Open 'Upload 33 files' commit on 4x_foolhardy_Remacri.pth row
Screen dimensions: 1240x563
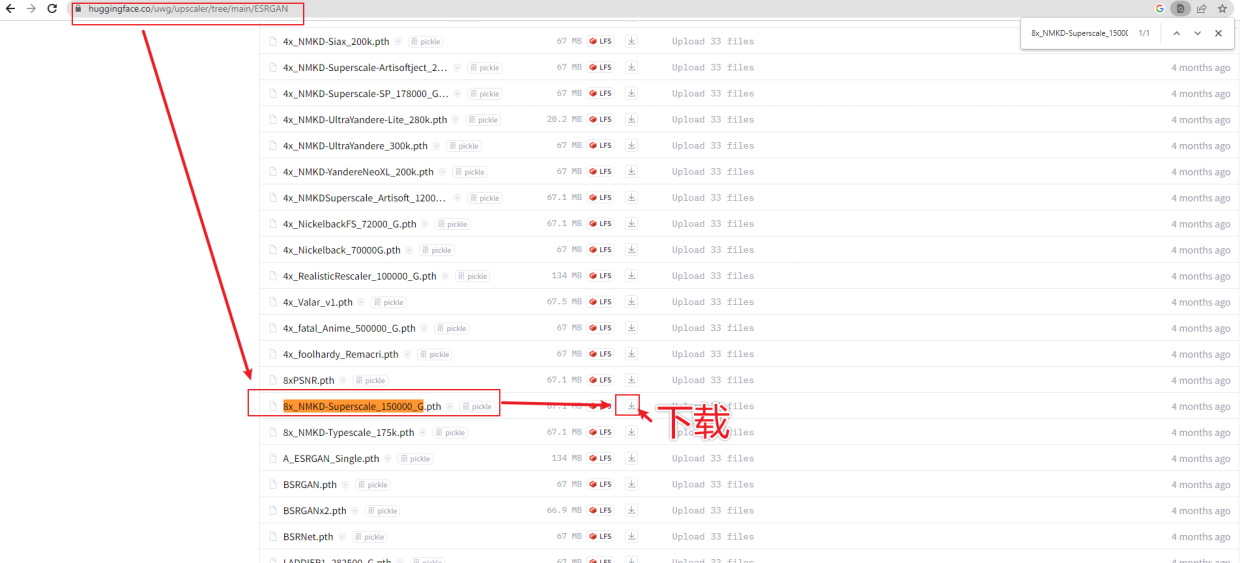click(713, 354)
